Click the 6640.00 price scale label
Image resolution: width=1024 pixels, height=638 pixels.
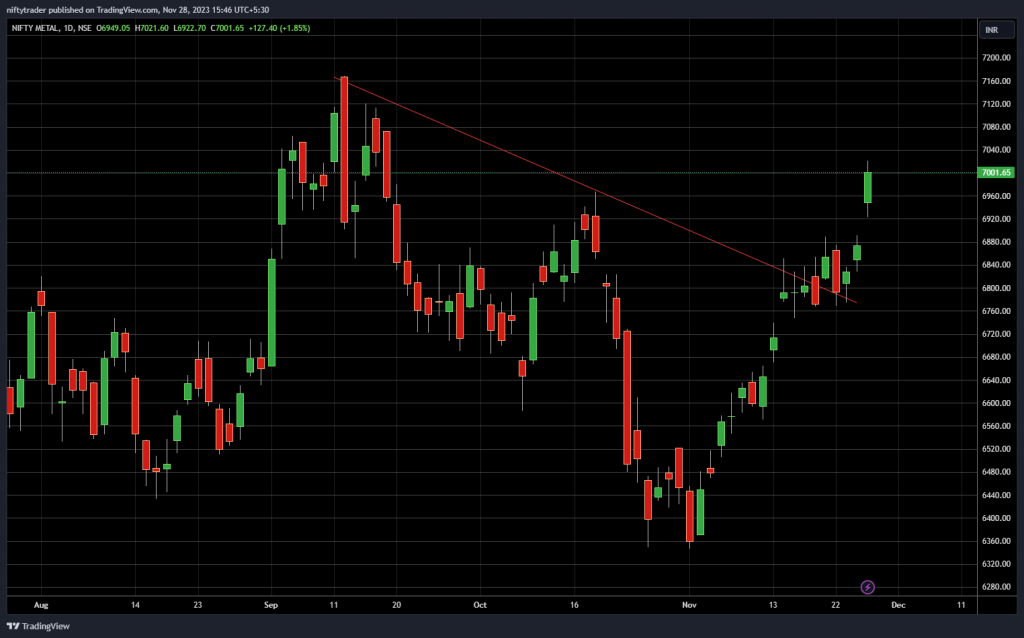tap(996, 380)
